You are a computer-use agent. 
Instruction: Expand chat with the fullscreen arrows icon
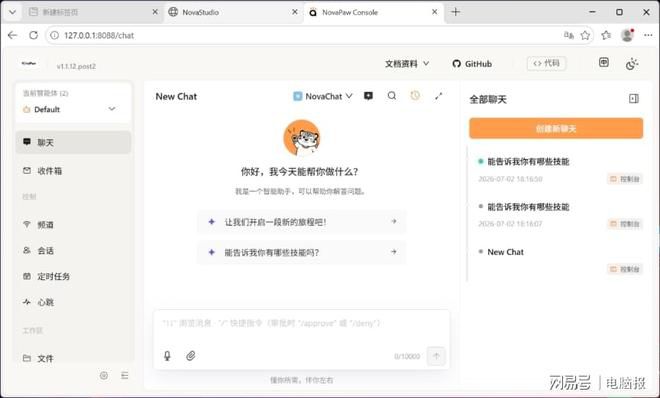click(439, 96)
